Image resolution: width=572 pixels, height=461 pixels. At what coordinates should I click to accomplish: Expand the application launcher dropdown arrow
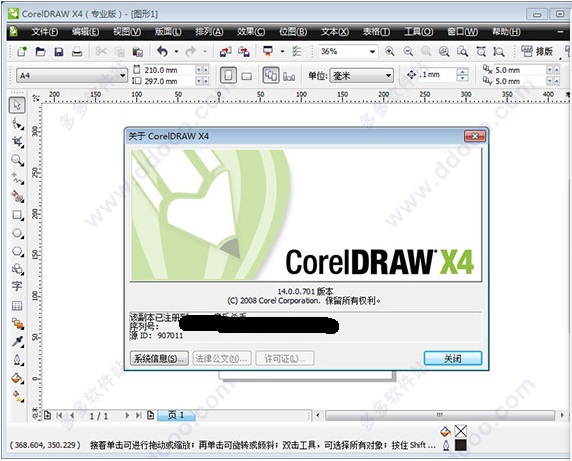tap(282, 51)
